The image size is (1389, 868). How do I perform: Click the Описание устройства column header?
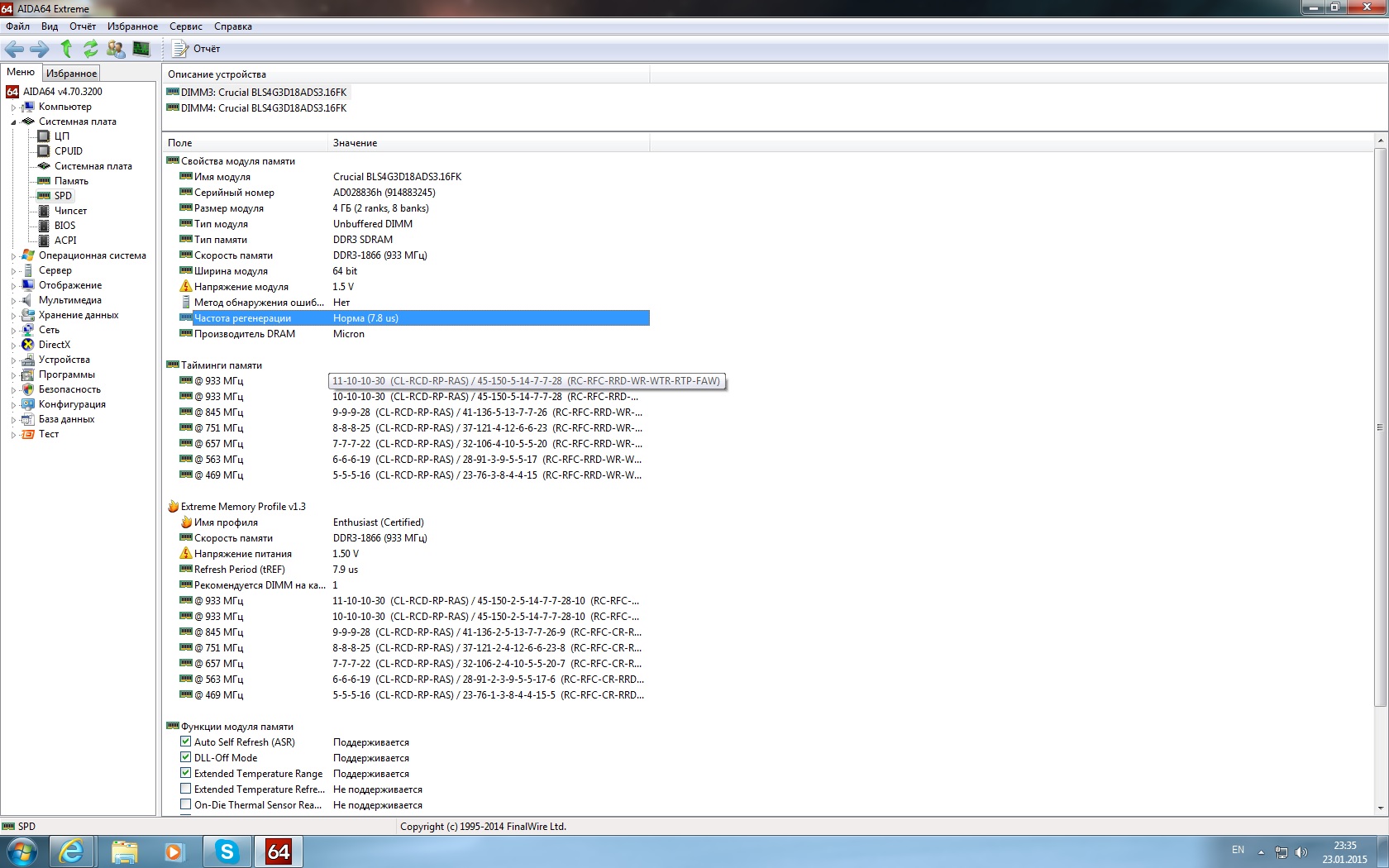(406, 74)
